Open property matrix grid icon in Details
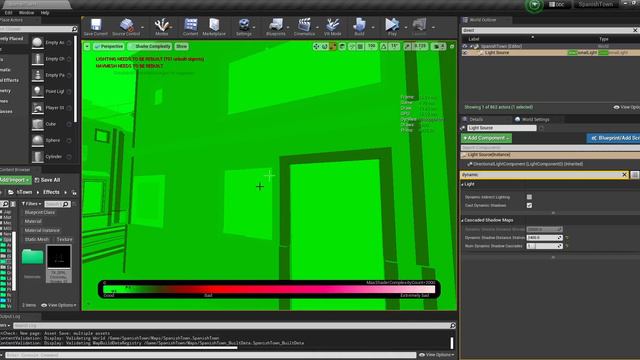 [635, 175]
